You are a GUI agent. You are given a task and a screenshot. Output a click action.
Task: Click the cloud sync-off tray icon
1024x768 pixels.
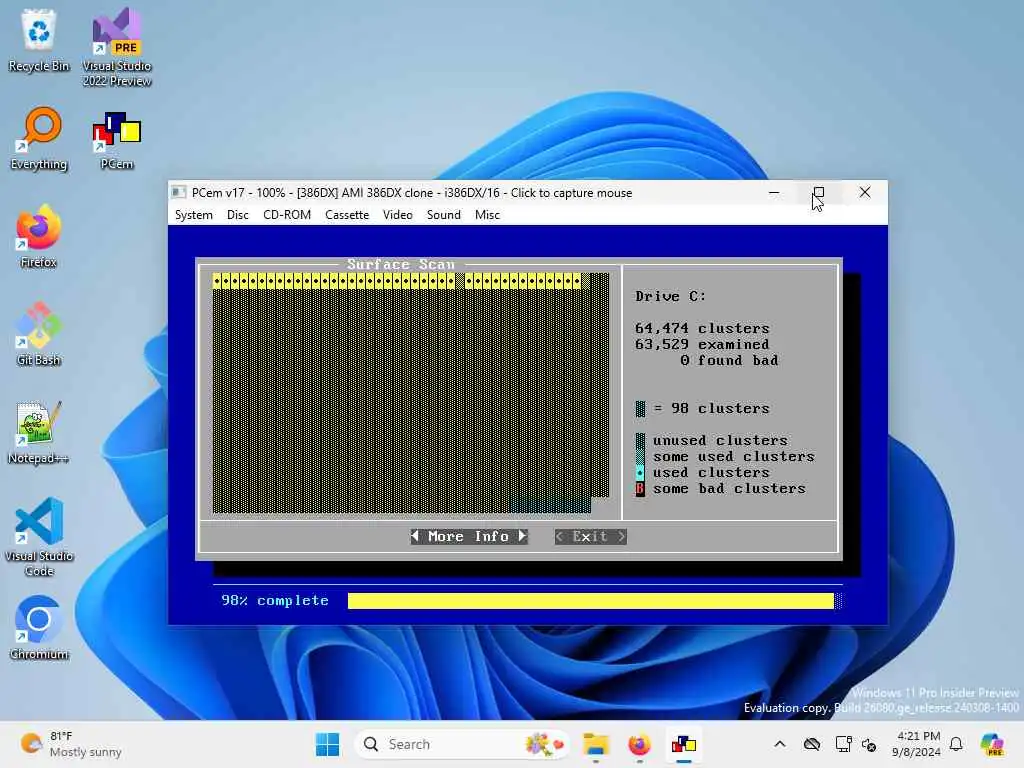(812, 744)
